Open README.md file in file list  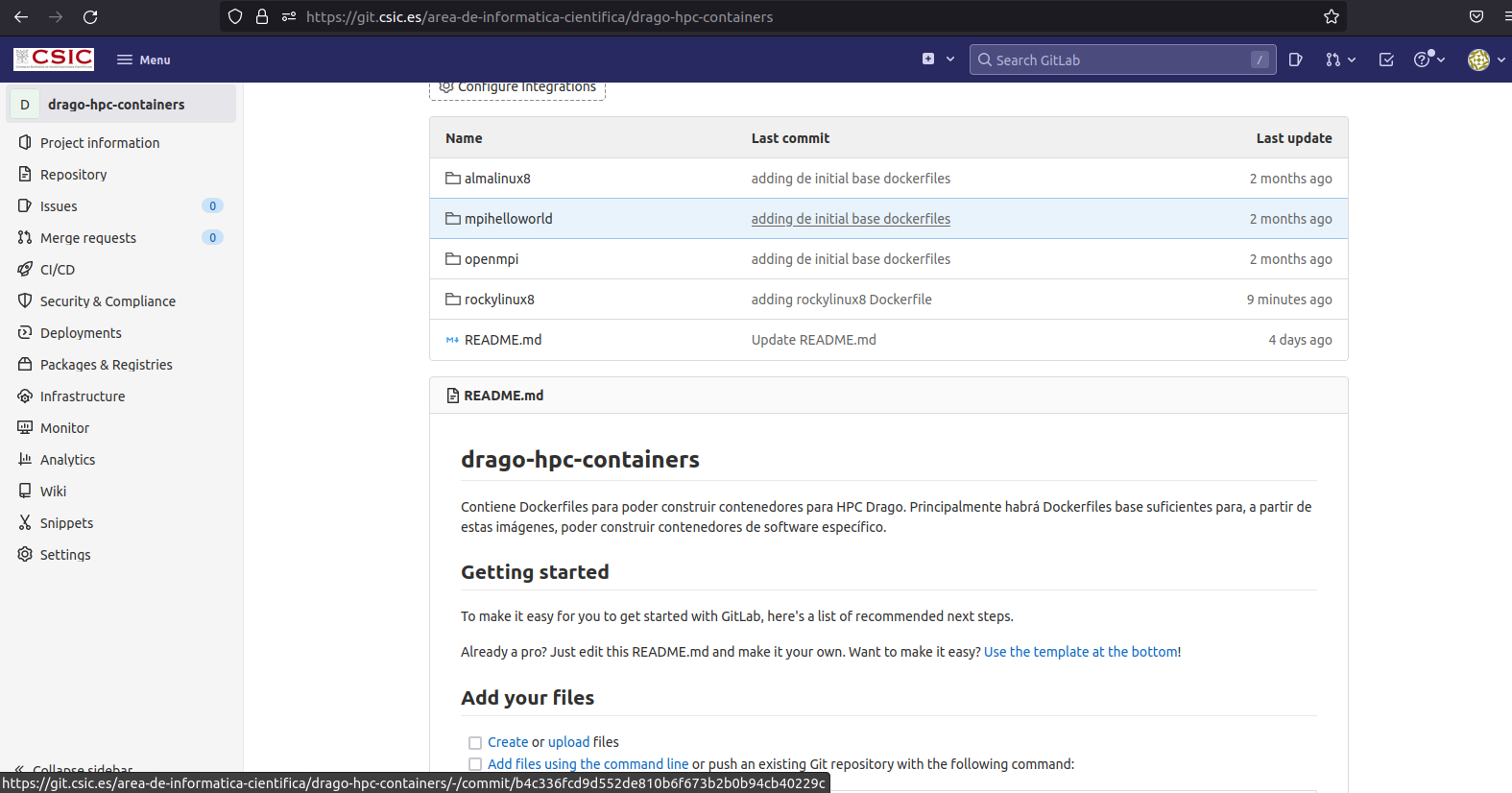coord(503,339)
